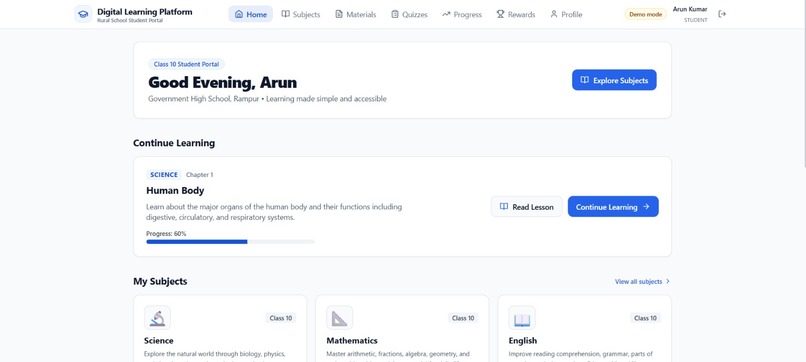Image resolution: width=806 pixels, height=362 pixels.
Task: Open the English open-book icon
Action: (522, 318)
